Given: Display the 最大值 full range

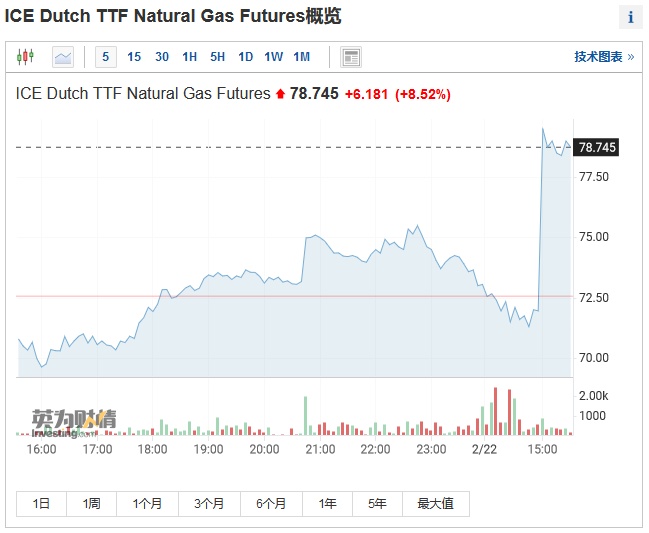Looking at the screenshot, I should (x=435, y=504).
